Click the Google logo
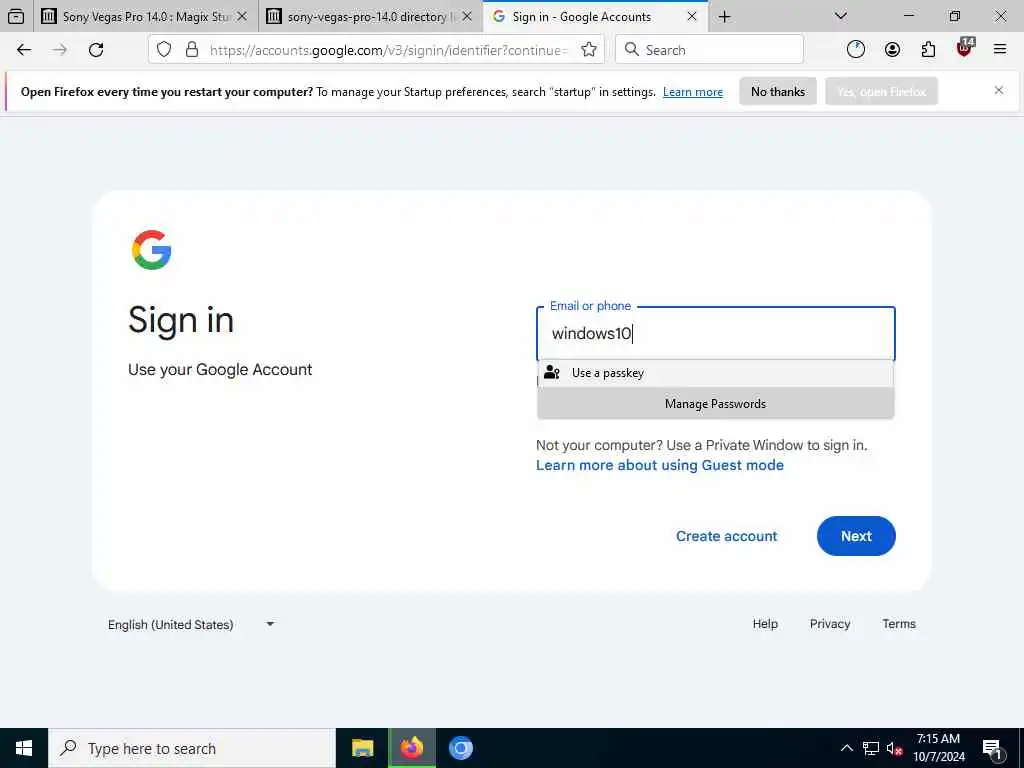The image size is (1024, 768). coord(152,249)
